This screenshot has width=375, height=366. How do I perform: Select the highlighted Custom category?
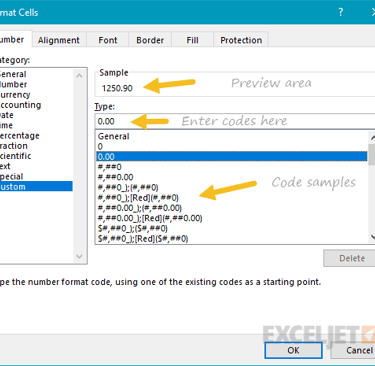point(36,186)
